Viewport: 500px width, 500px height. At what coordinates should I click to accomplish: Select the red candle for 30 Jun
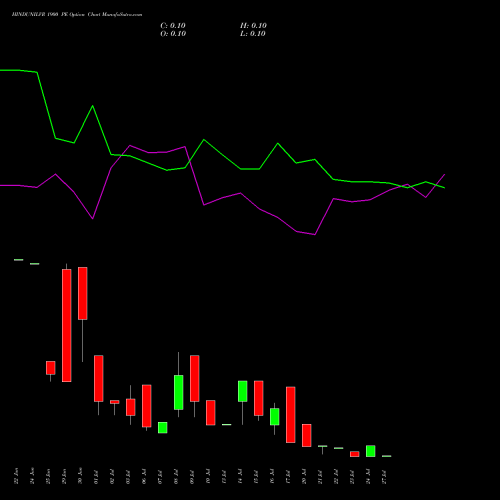(x=83, y=293)
